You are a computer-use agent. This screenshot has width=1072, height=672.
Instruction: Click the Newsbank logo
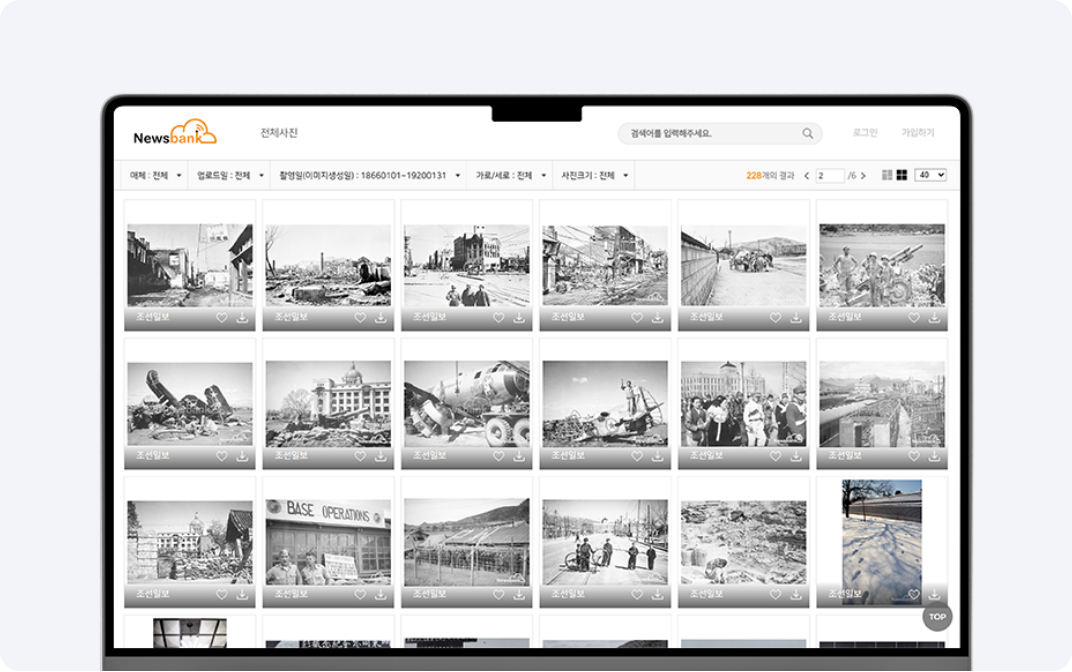(x=175, y=134)
